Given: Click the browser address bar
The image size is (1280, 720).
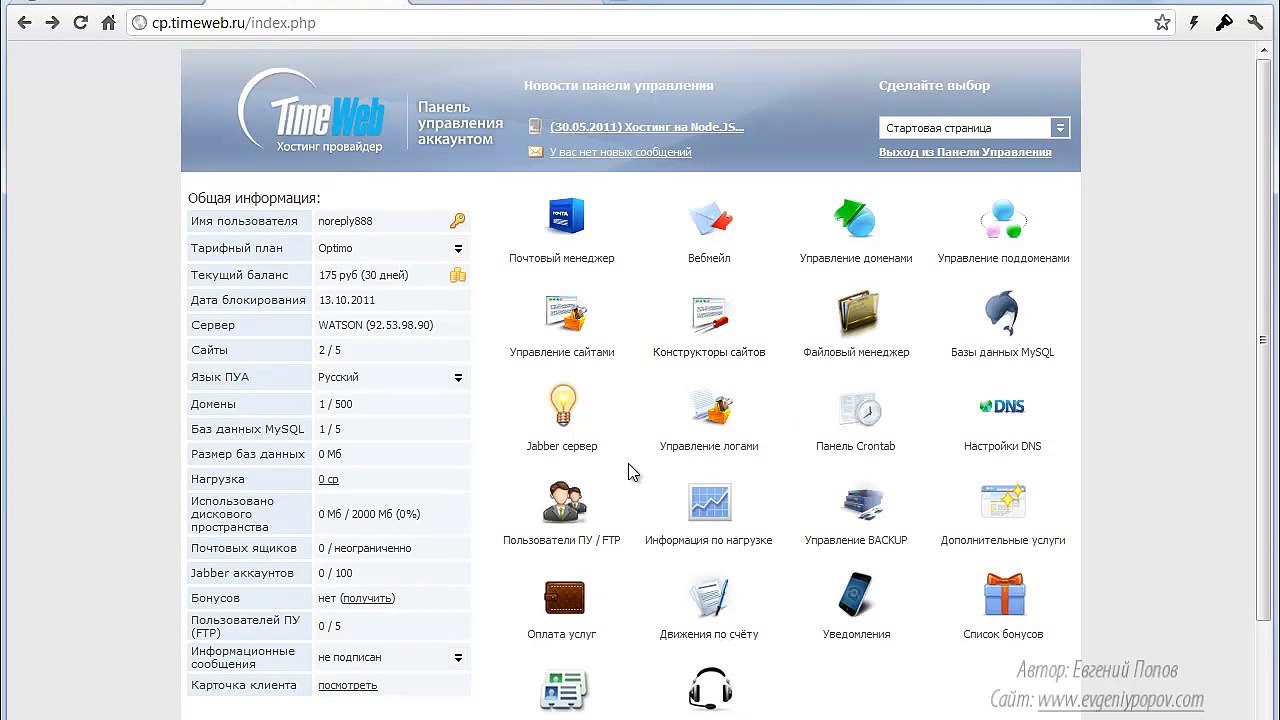Looking at the screenshot, I should 640,23.
